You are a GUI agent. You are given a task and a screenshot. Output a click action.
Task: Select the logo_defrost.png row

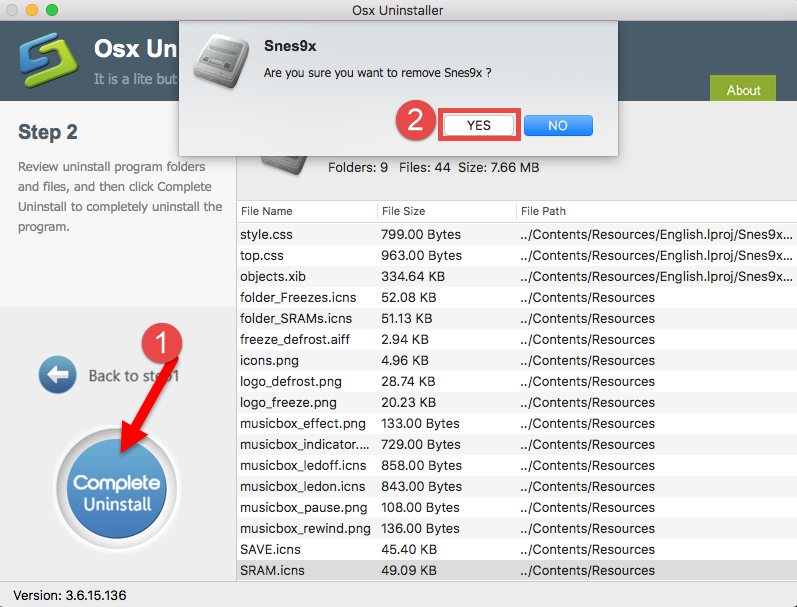click(516, 381)
